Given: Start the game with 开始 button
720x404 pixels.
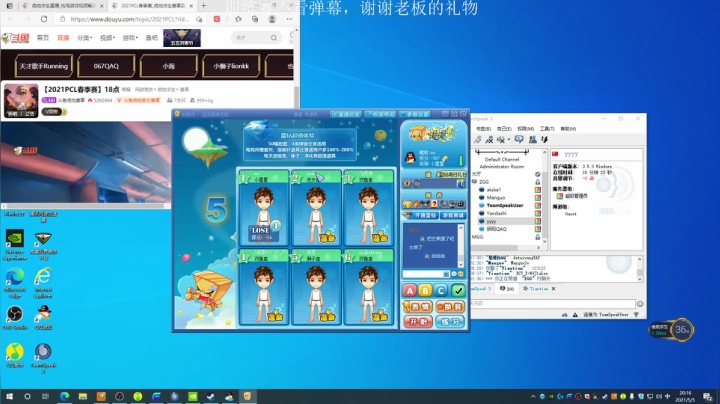Looking at the screenshot, I should pos(417,322).
